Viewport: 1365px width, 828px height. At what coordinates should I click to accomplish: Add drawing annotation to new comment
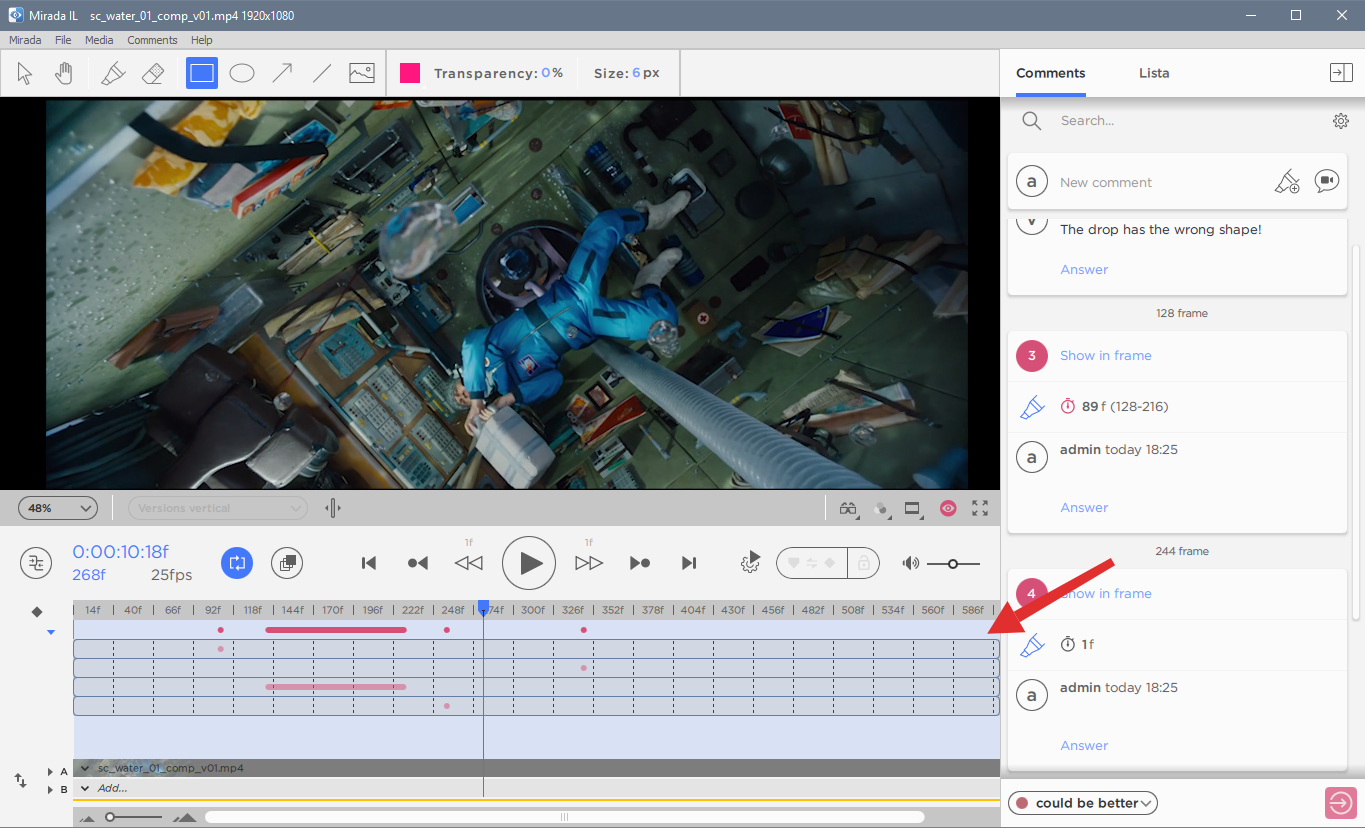coord(1287,182)
